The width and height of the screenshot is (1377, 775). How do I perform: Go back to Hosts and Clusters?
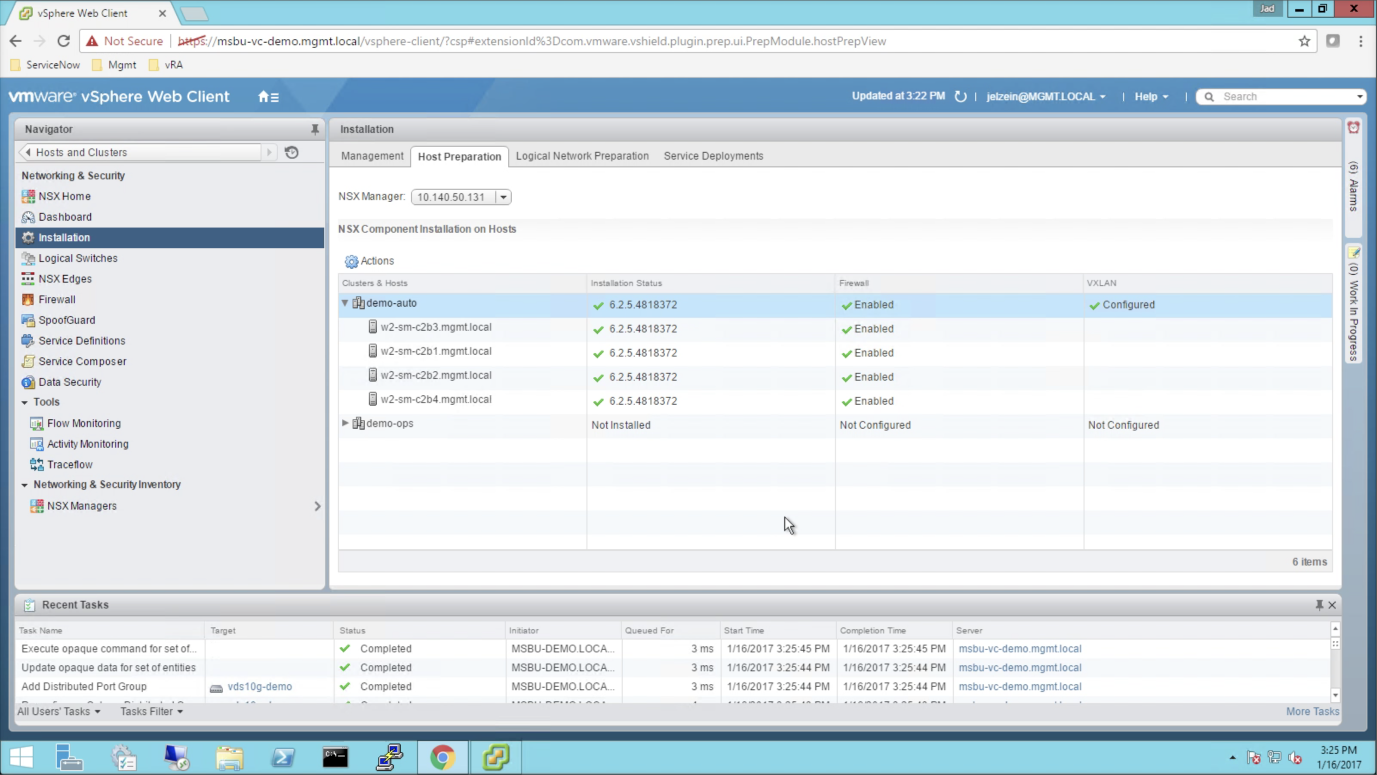[x=141, y=152]
